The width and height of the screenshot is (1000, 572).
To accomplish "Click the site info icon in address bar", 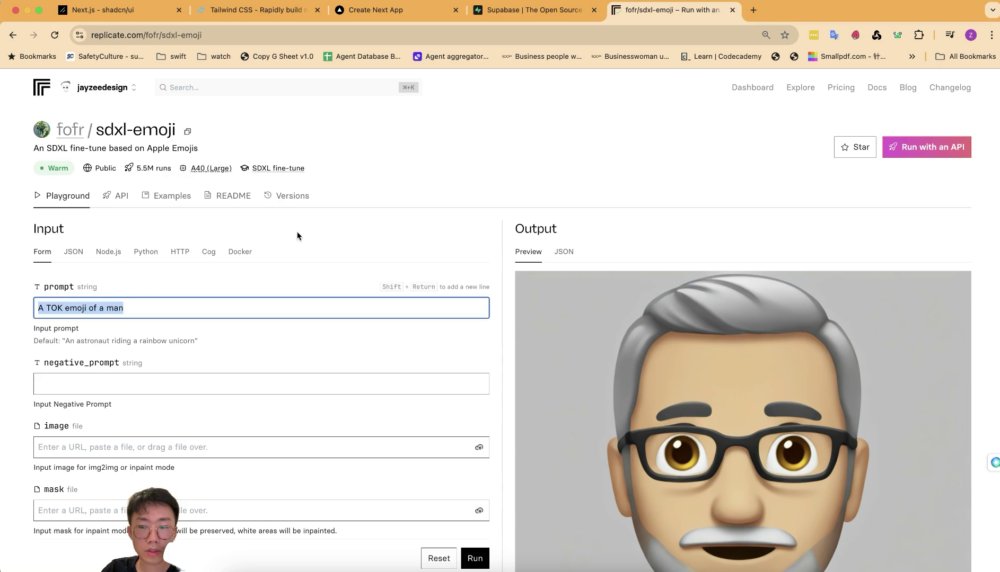I will 79,35.
